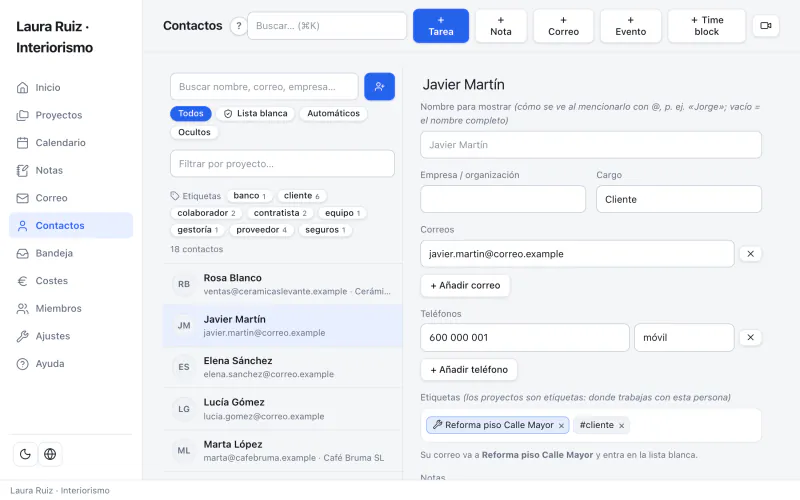Screen dimensions: 800x500
Task: Click the contact name search field
Action: click(264, 87)
